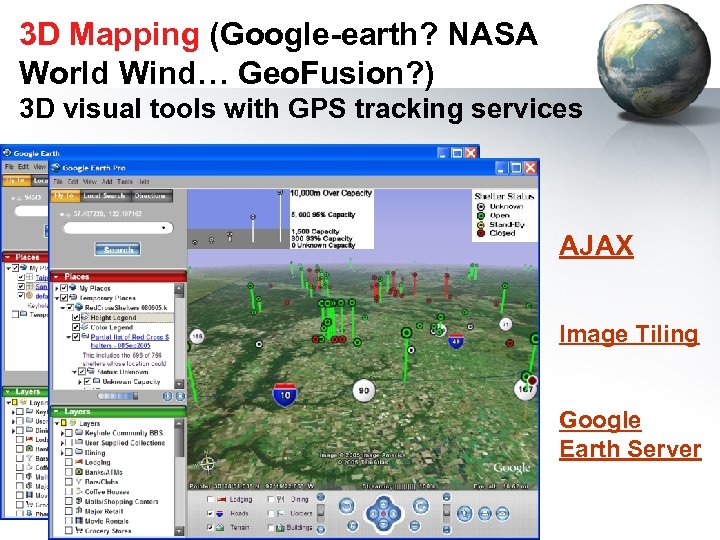Image resolution: width=720 pixels, height=540 pixels.
Task: Click the email round button in the bottom toolbar
Action: coord(502,514)
